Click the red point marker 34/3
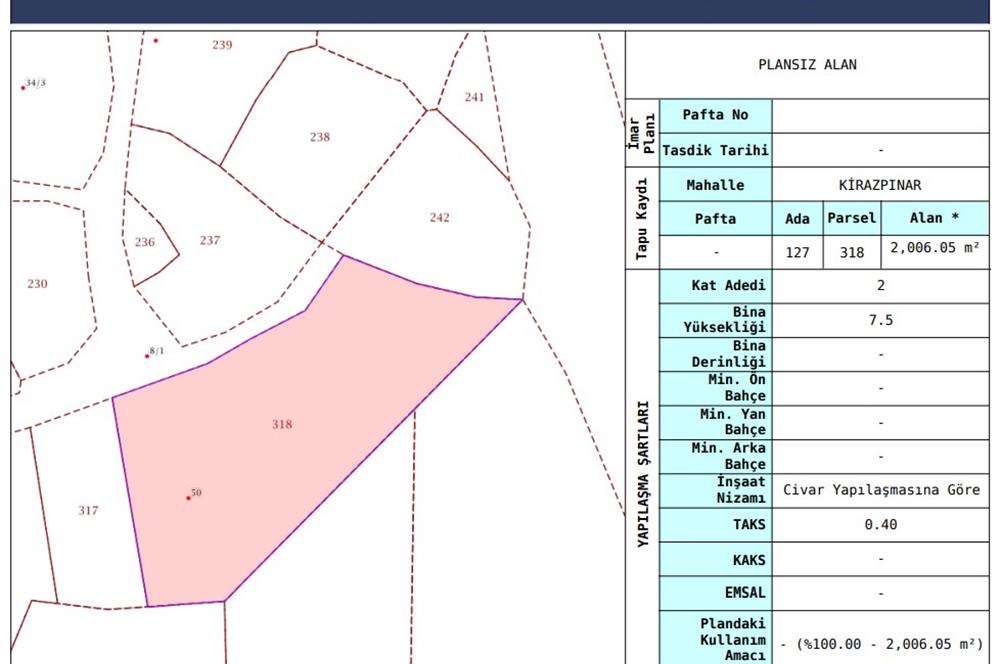Image resolution: width=1000 pixels, height=664 pixels. click(23, 88)
